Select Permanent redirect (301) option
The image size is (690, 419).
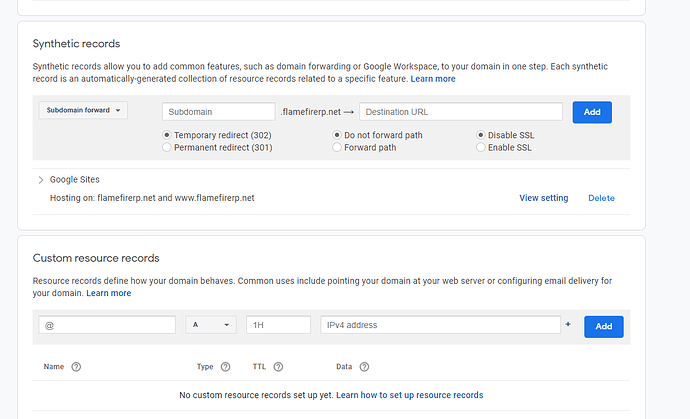(x=167, y=147)
